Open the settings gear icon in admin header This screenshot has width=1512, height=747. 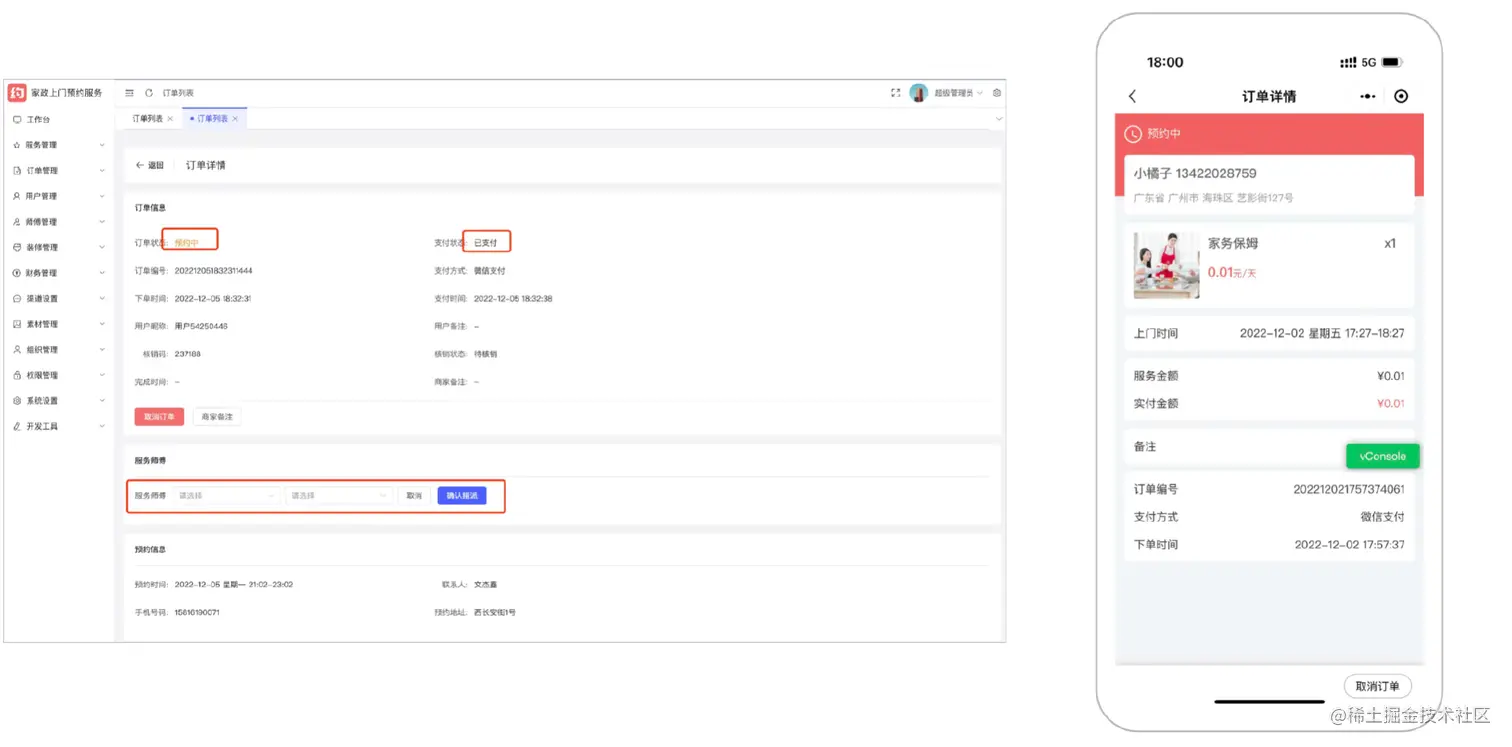tap(997, 93)
